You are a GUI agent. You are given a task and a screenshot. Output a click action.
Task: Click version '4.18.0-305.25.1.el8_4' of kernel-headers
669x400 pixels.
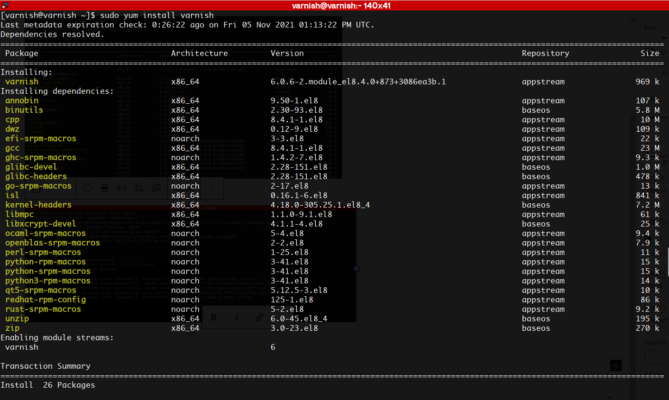[x=320, y=205]
